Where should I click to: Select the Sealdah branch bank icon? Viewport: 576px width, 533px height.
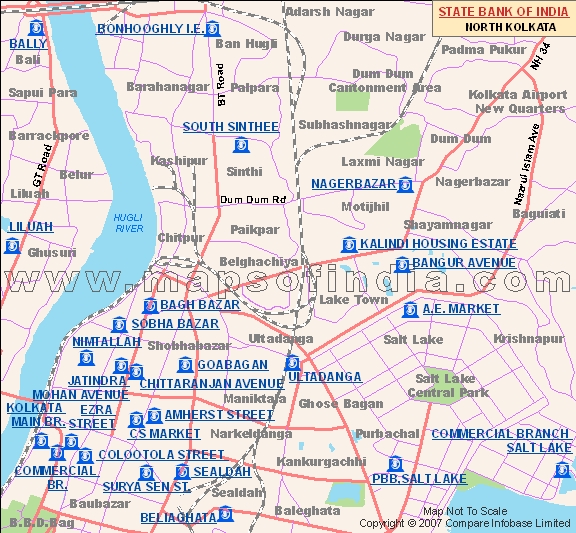182,472
